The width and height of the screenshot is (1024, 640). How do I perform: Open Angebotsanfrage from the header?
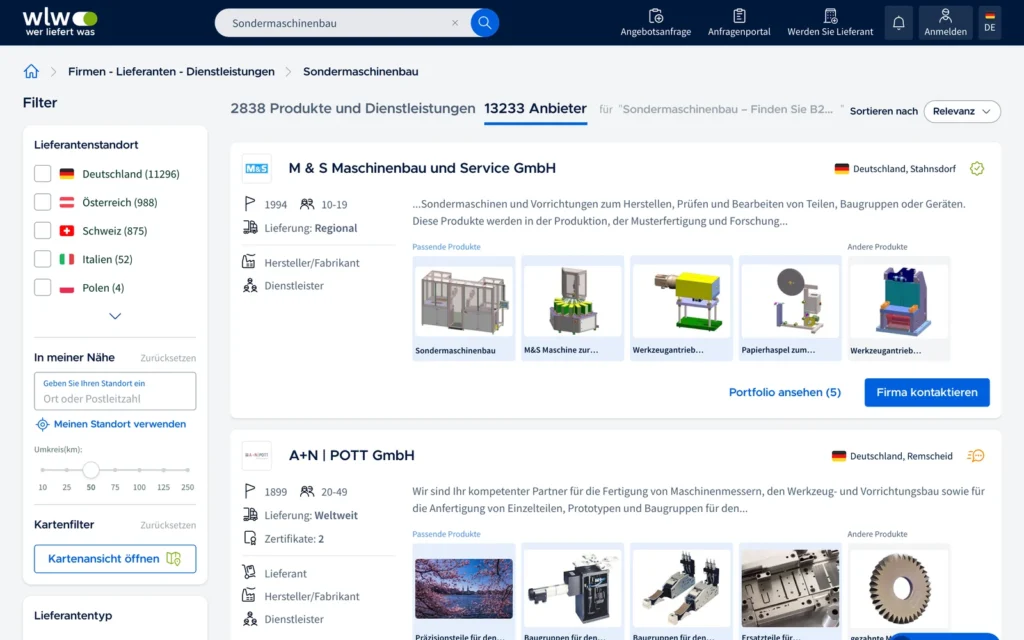pyautogui.click(x=656, y=23)
